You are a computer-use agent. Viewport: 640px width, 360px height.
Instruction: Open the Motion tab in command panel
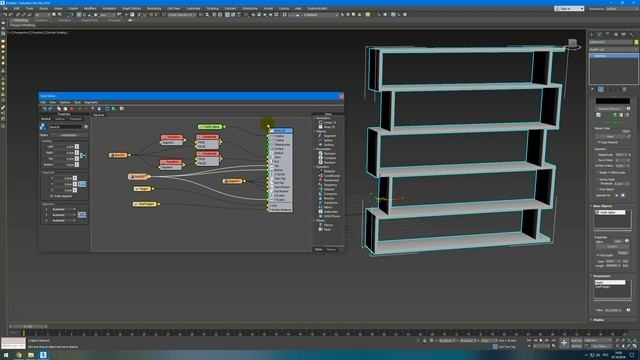point(616,35)
